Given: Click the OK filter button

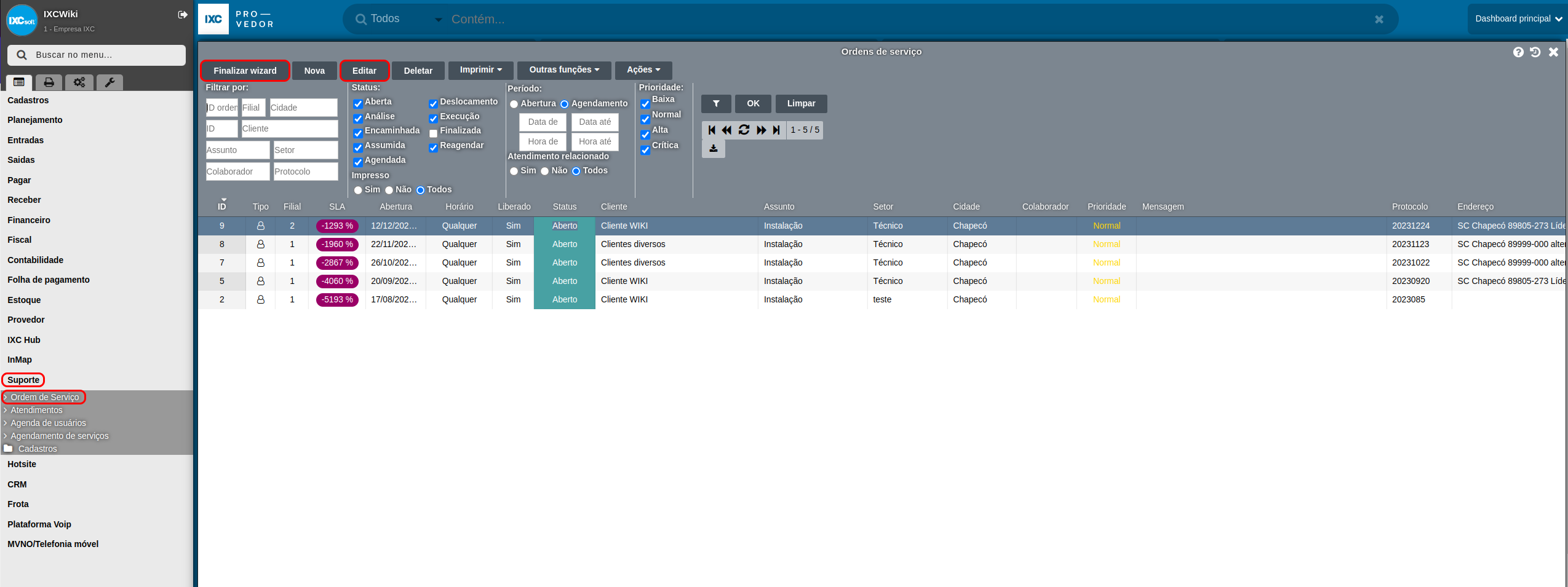Looking at the screenshot, I should coord(753,103).
